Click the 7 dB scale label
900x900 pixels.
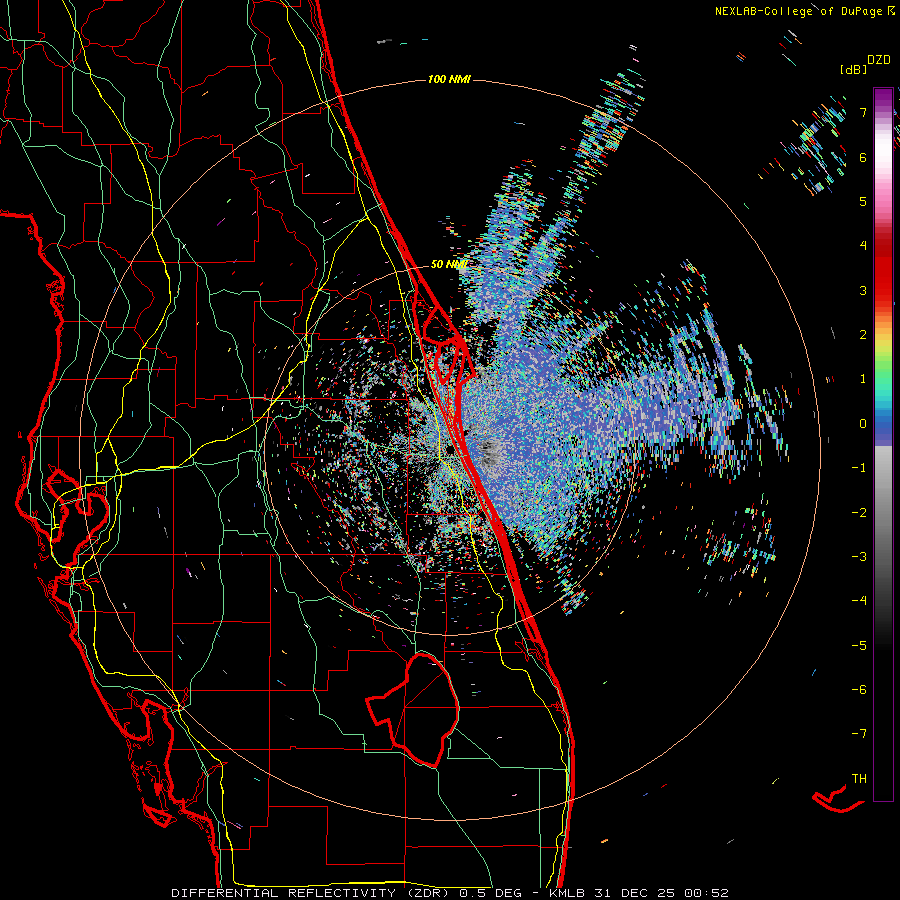[863, 112]
